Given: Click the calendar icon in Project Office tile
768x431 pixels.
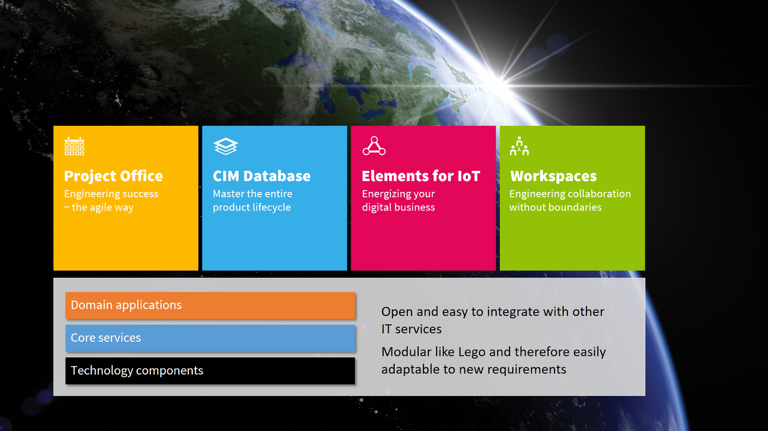Looking at the screenshot, I should tap(74, 146).
